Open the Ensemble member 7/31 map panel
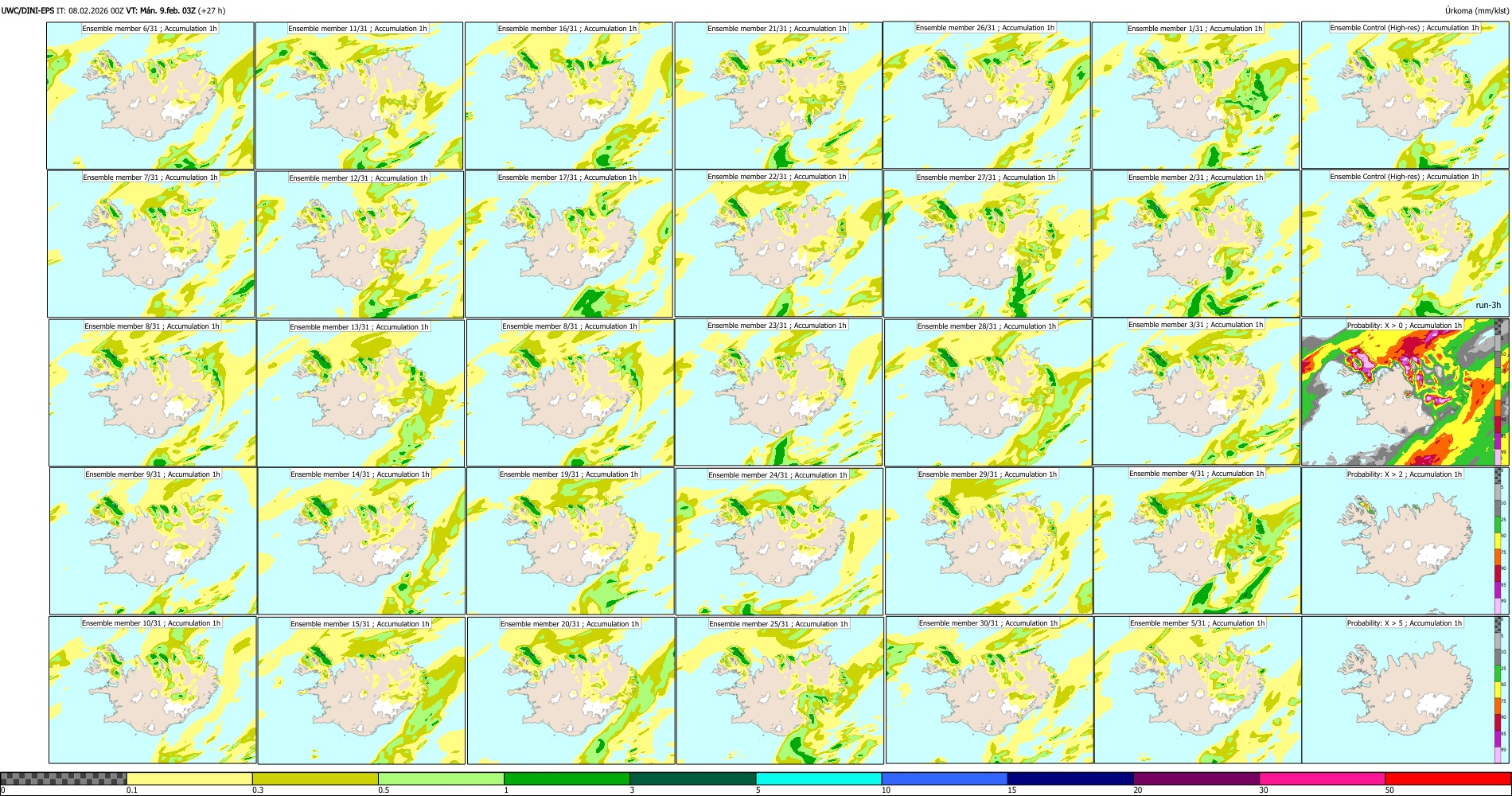 151,244
